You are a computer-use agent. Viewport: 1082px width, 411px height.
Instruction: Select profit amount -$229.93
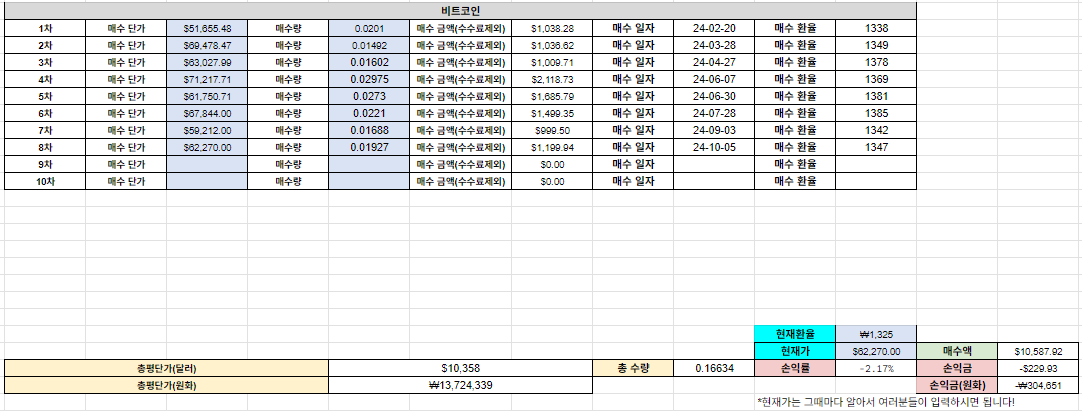(1039, 368)
